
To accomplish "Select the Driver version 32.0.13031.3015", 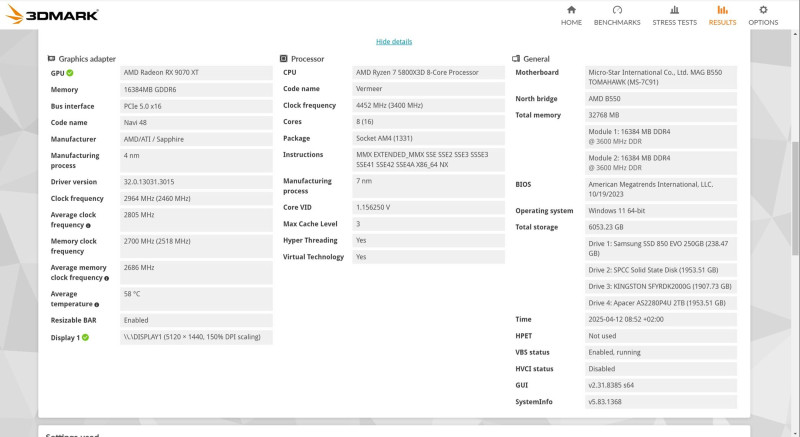I will [x=196, y=182].
